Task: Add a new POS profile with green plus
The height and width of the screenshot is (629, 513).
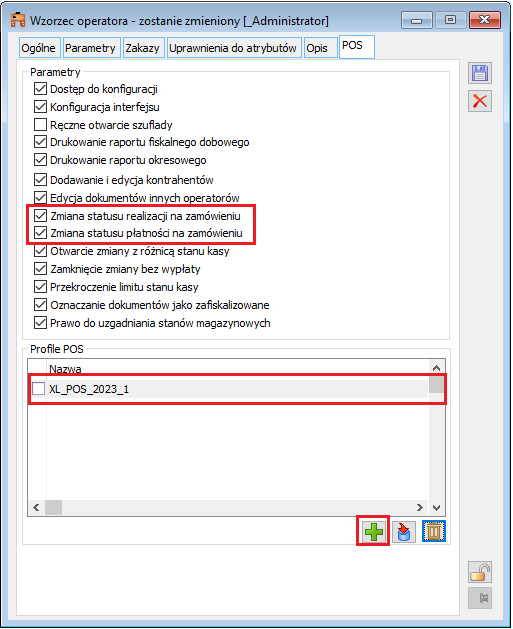Action: [373, 532]
